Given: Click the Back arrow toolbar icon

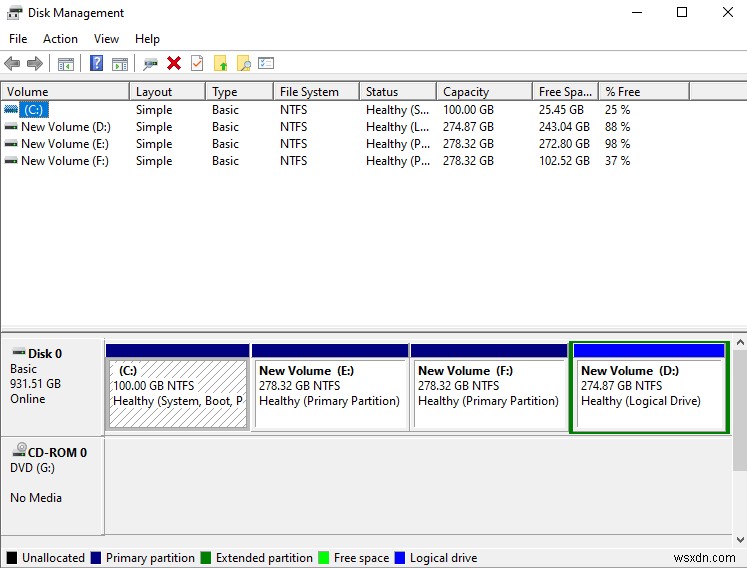Looking at the screenshot, I should (12, 63).
